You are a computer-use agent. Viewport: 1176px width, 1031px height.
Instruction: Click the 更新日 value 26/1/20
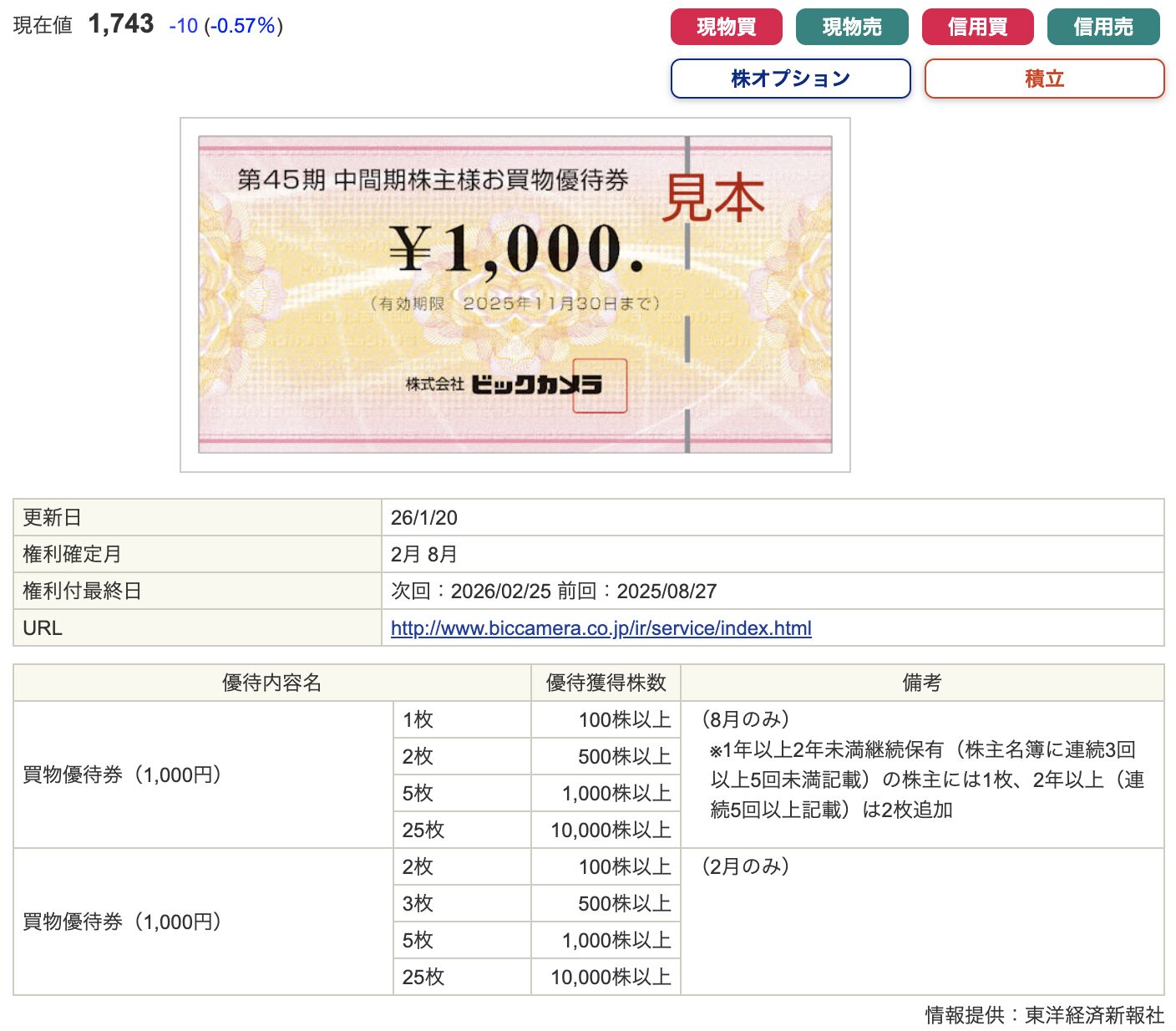click(424, 518)
